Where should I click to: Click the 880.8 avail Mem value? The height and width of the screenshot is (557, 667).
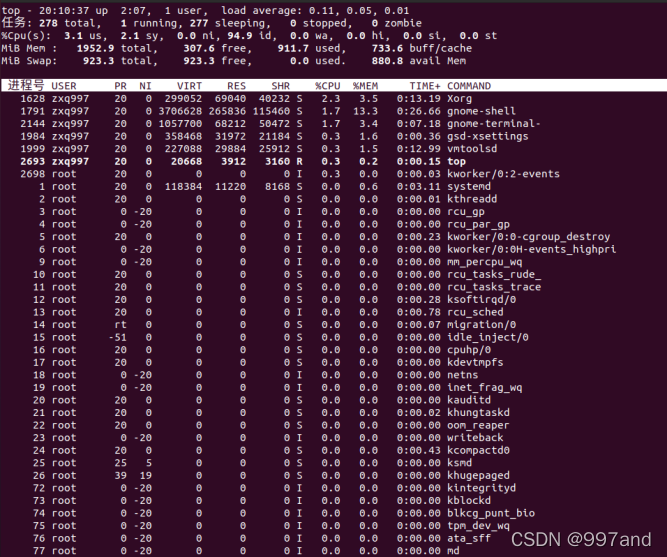(387, 61)
